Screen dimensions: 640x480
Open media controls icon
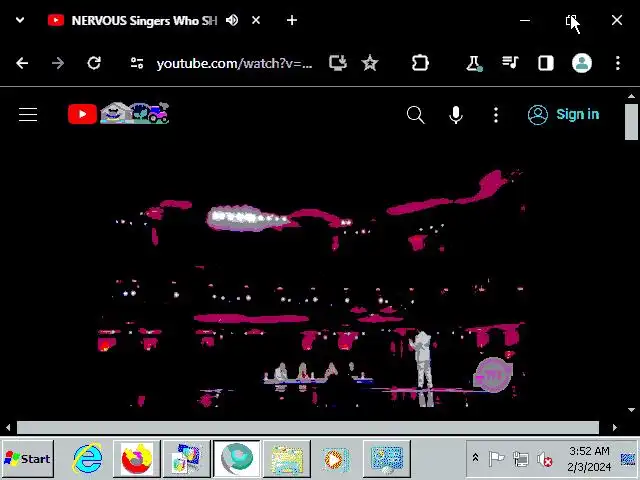point(510,62)
